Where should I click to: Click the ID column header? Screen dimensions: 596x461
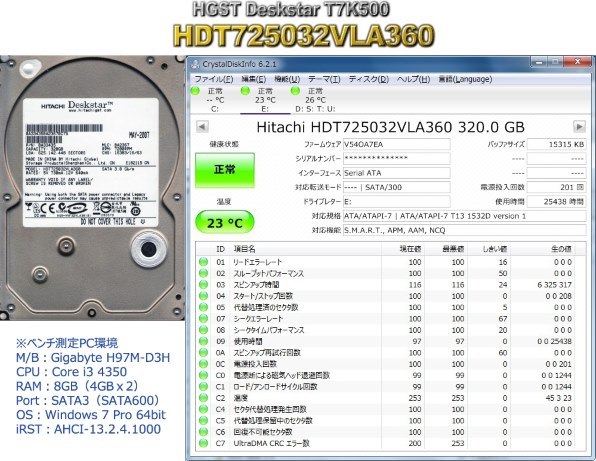tap(220, 249)
